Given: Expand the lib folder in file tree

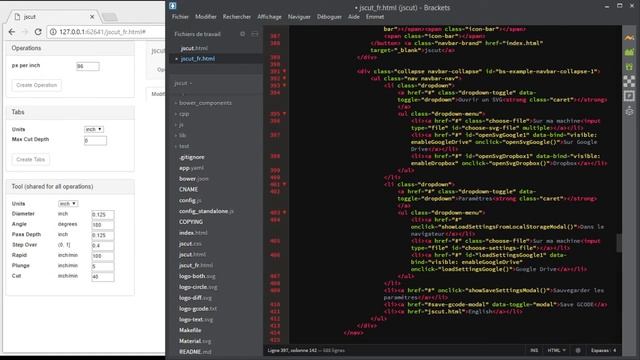Looking at the screenshot, I should [176, 135].
